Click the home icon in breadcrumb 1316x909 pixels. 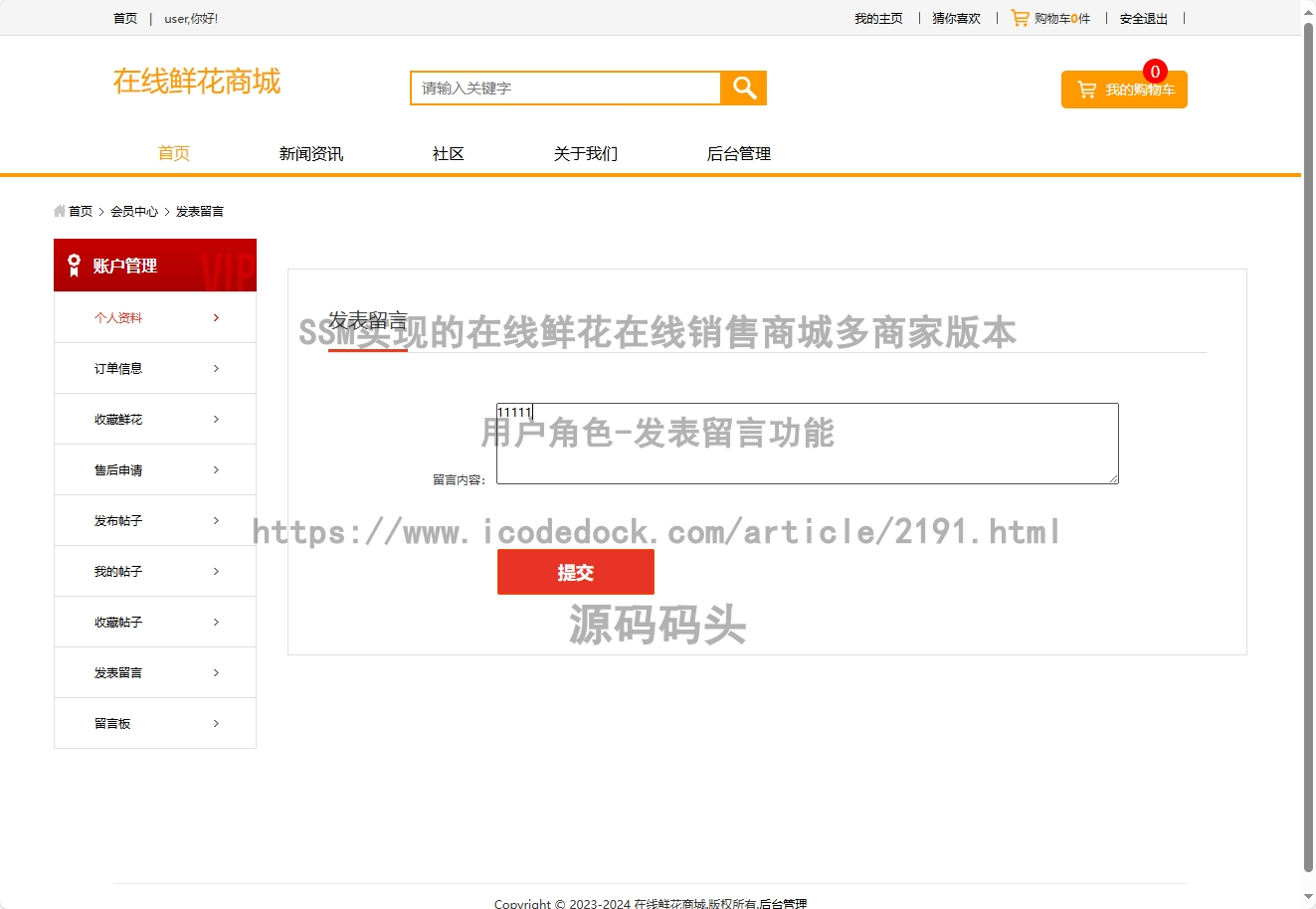click(x=60, y=211)
